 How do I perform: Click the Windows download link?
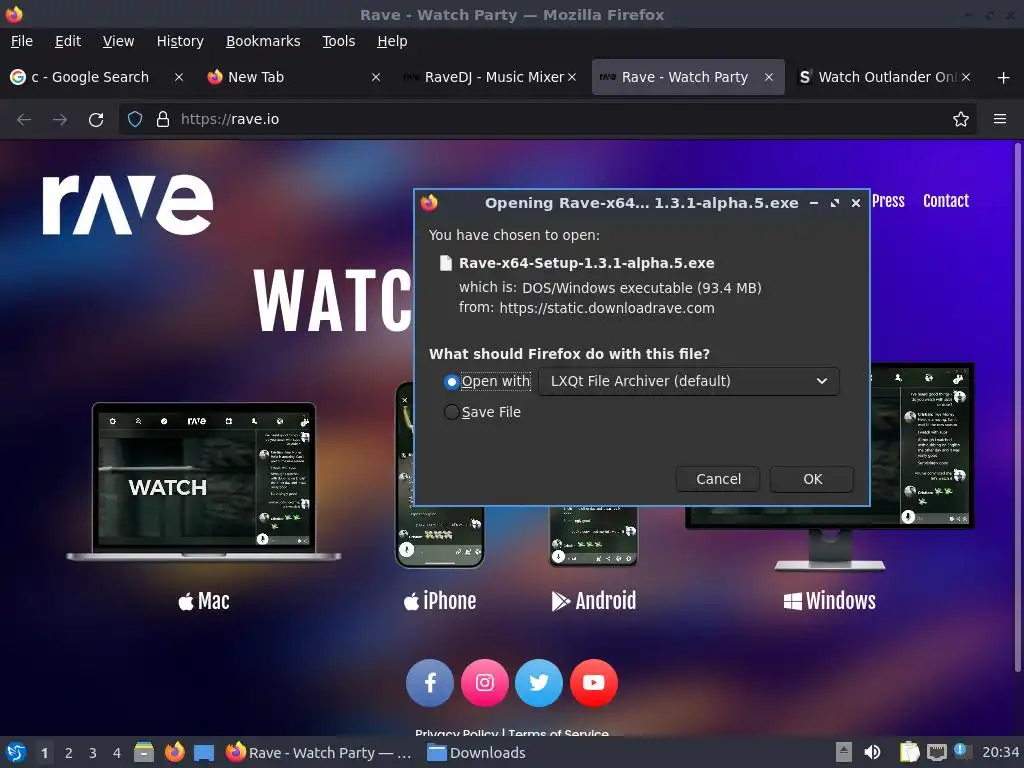tap(829, 601)
